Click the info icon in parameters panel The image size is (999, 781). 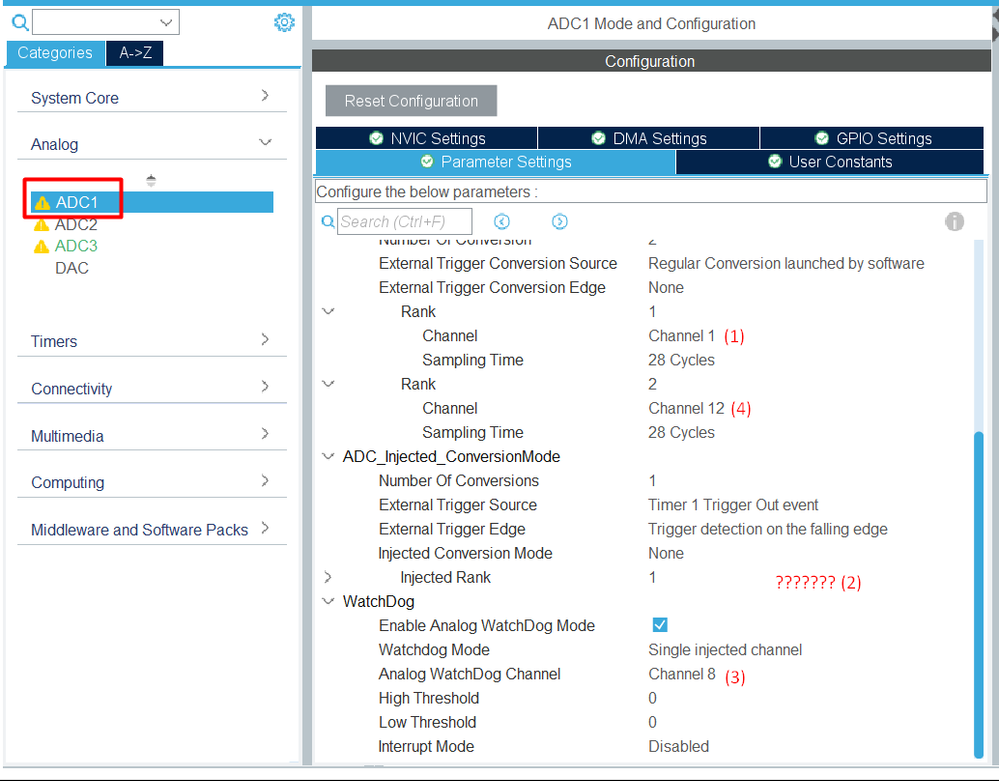point(954,222)
